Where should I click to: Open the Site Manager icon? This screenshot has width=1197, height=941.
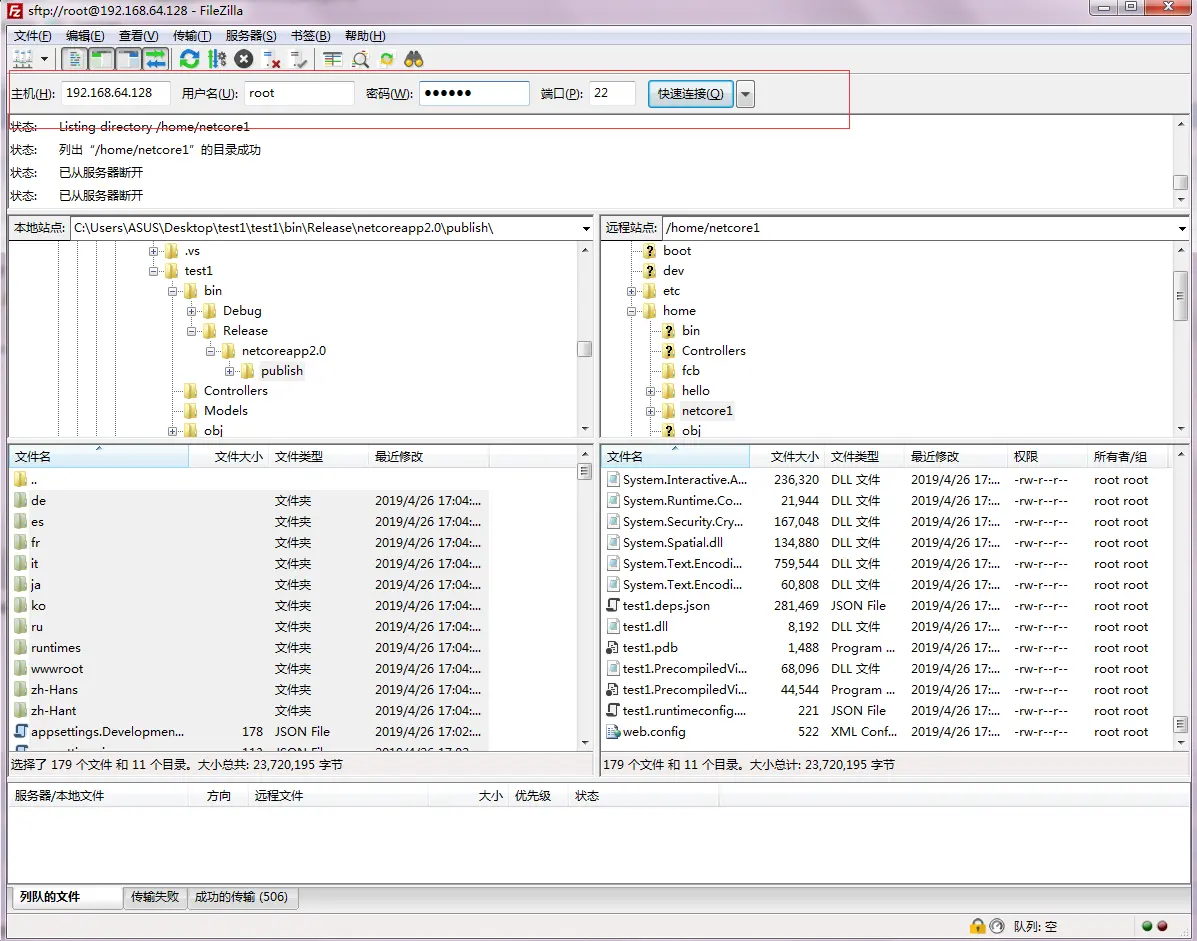click(x=23, y=59)
